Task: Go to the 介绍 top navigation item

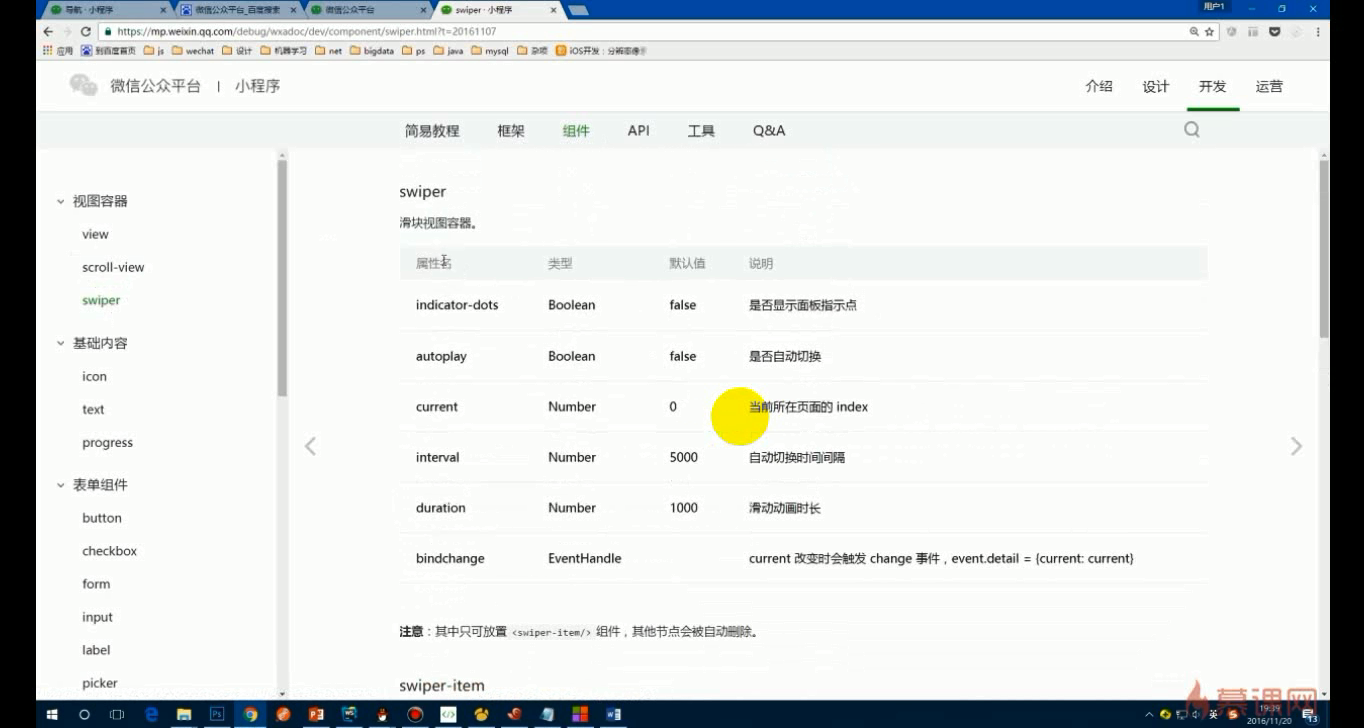Action: point(1099,86)
